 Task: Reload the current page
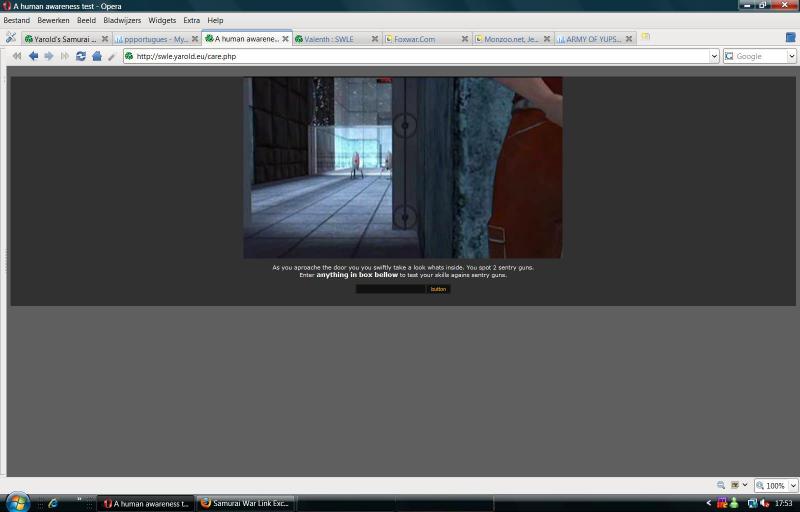tap(81, 56)
